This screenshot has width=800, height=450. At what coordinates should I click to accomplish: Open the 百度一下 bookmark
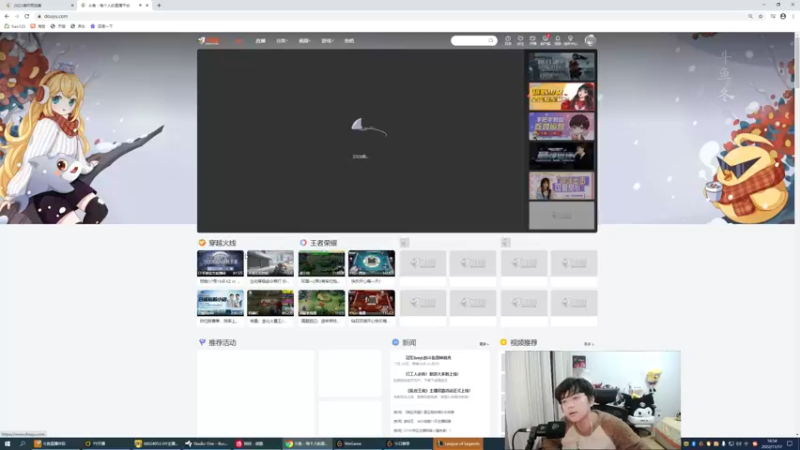tap(102, 26)
